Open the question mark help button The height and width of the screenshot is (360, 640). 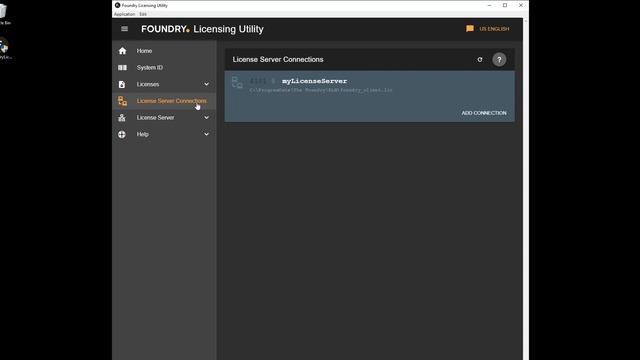point(499,60)
